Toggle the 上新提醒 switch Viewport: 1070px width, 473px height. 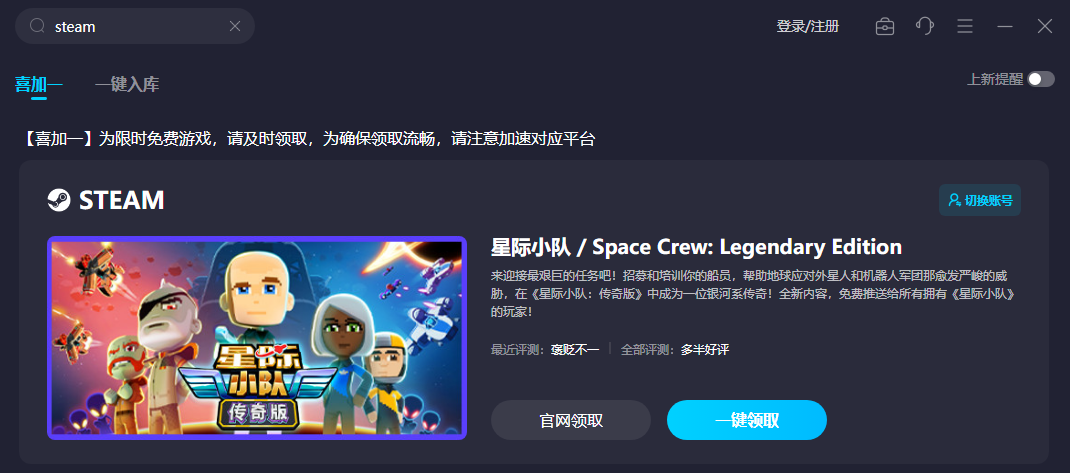tap(1041, 79)
